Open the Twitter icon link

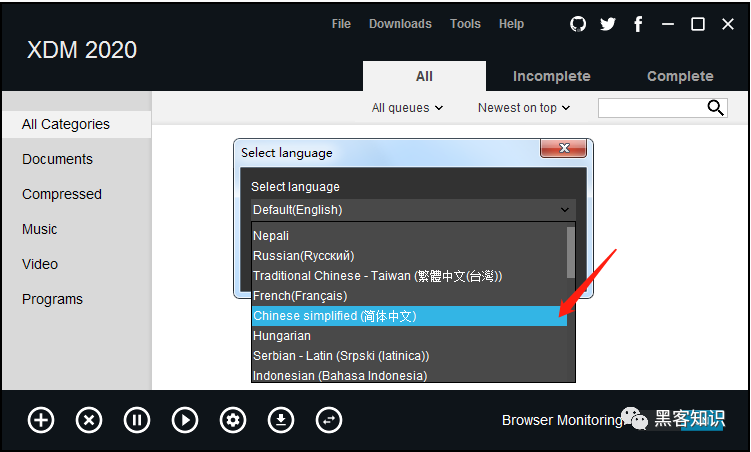point(608,24)
